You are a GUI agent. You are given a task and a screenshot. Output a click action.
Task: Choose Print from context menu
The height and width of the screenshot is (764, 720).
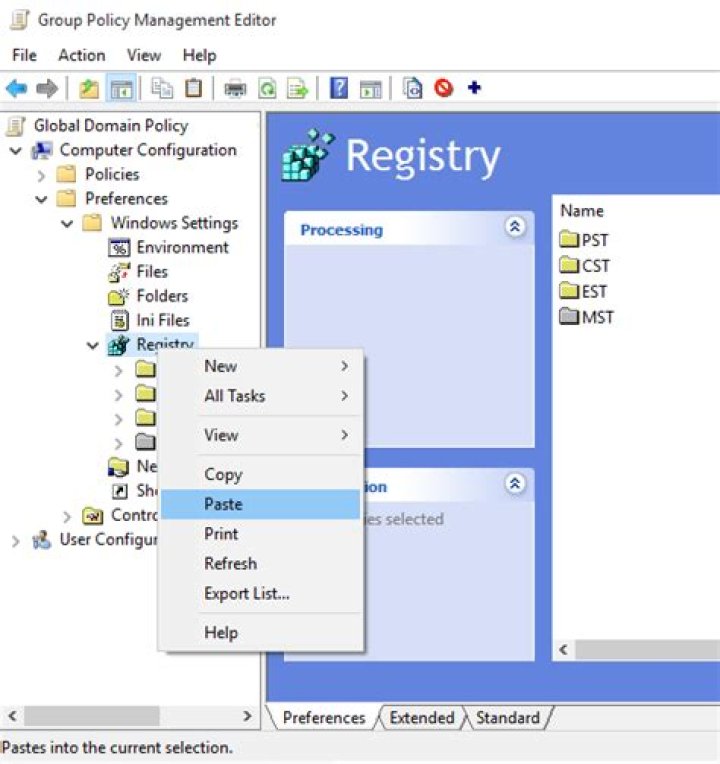tap(261, 534)
